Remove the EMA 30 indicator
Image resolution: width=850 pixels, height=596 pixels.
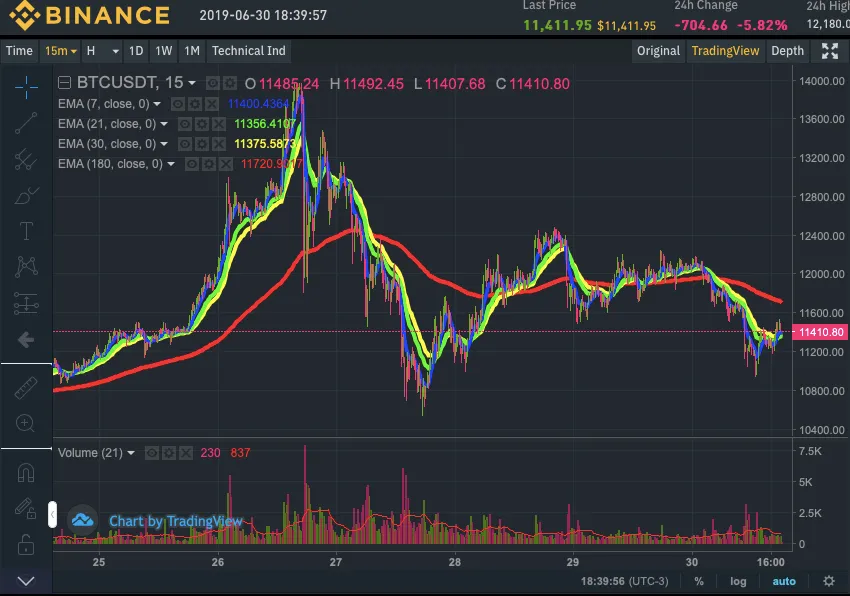219,144
